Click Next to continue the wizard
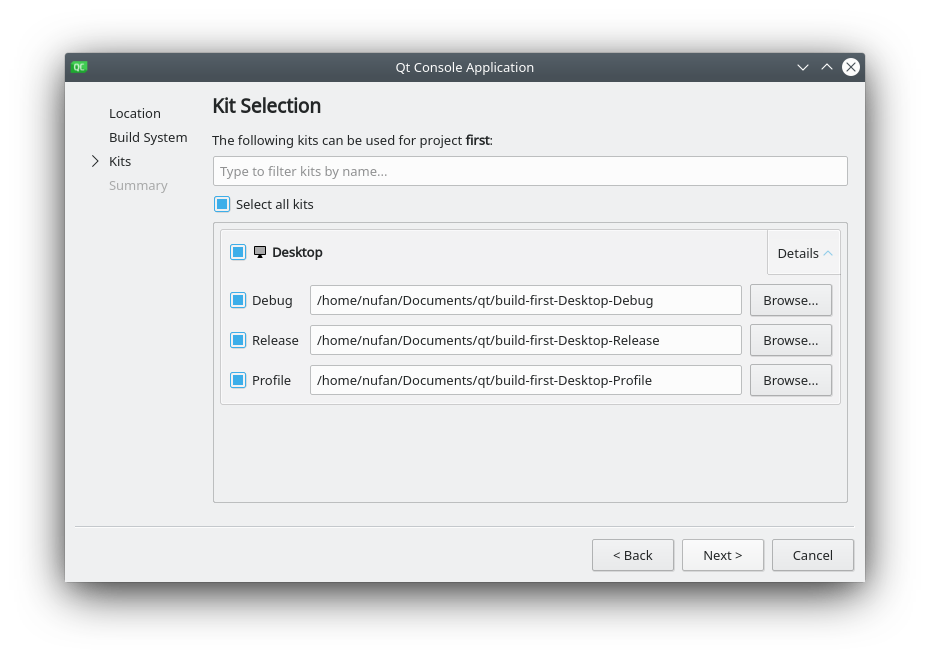 coord(722,555)
